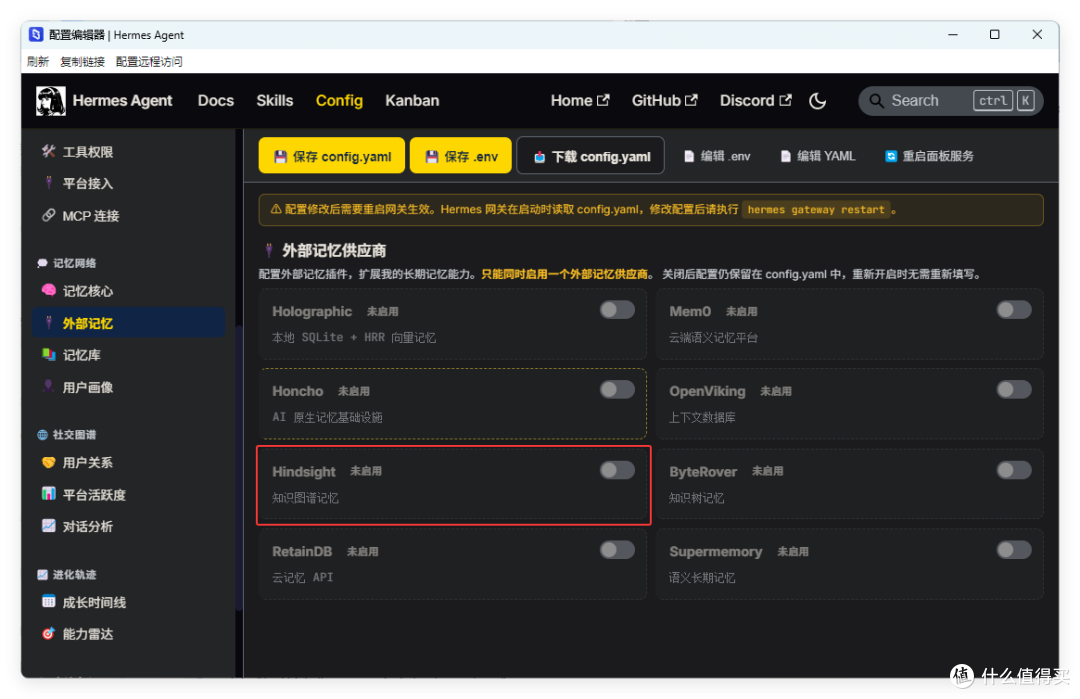1080x699 pixels.
Task: Click the 重启面板服务 button
Action: 929,156
